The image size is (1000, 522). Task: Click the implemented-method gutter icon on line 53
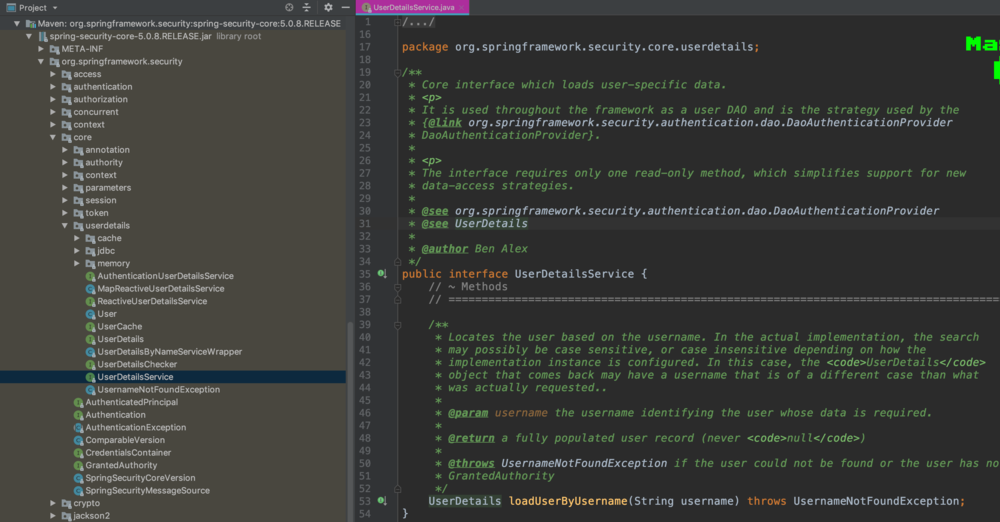[382, 501]
